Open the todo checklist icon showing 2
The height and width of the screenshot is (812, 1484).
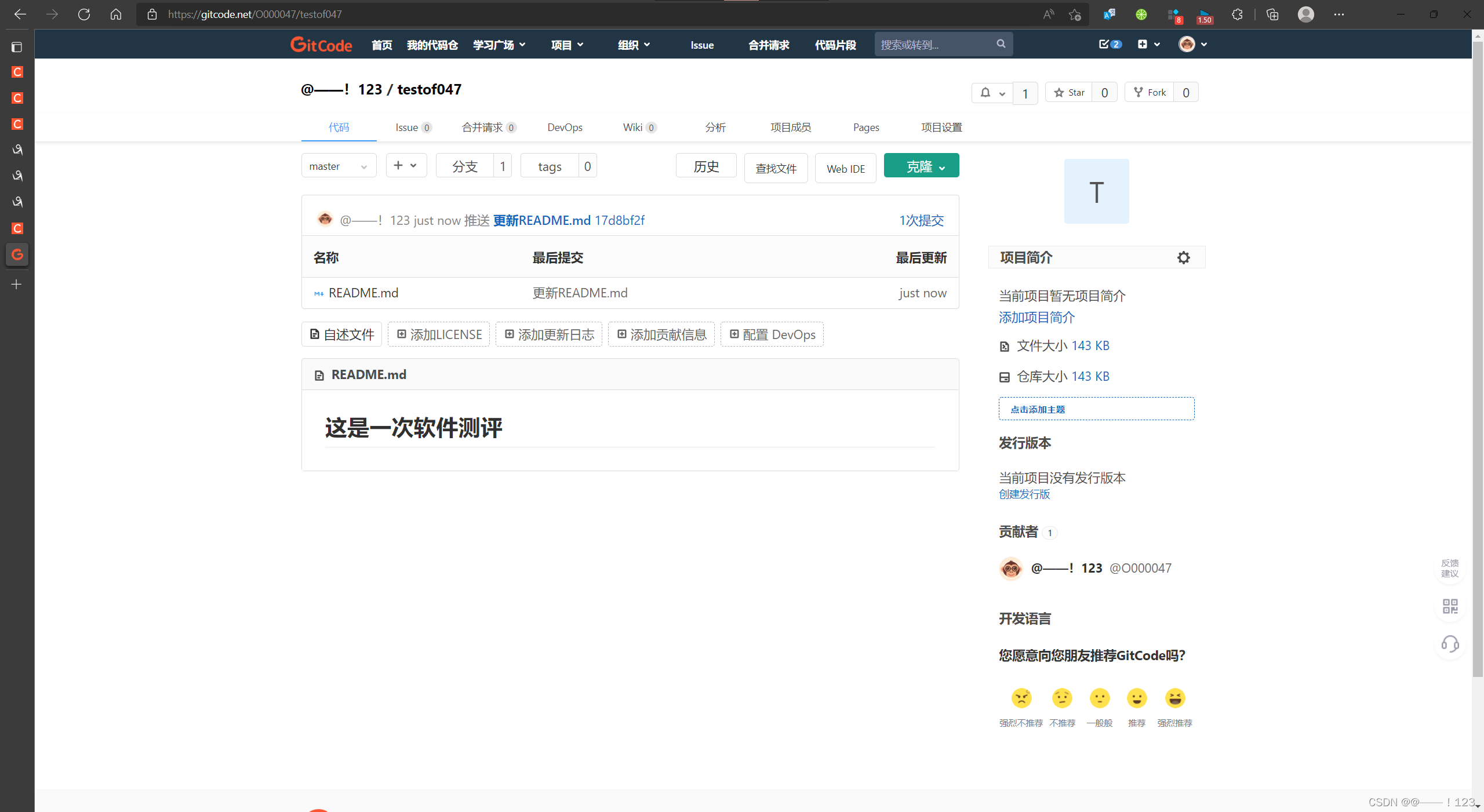[1106, 44]
